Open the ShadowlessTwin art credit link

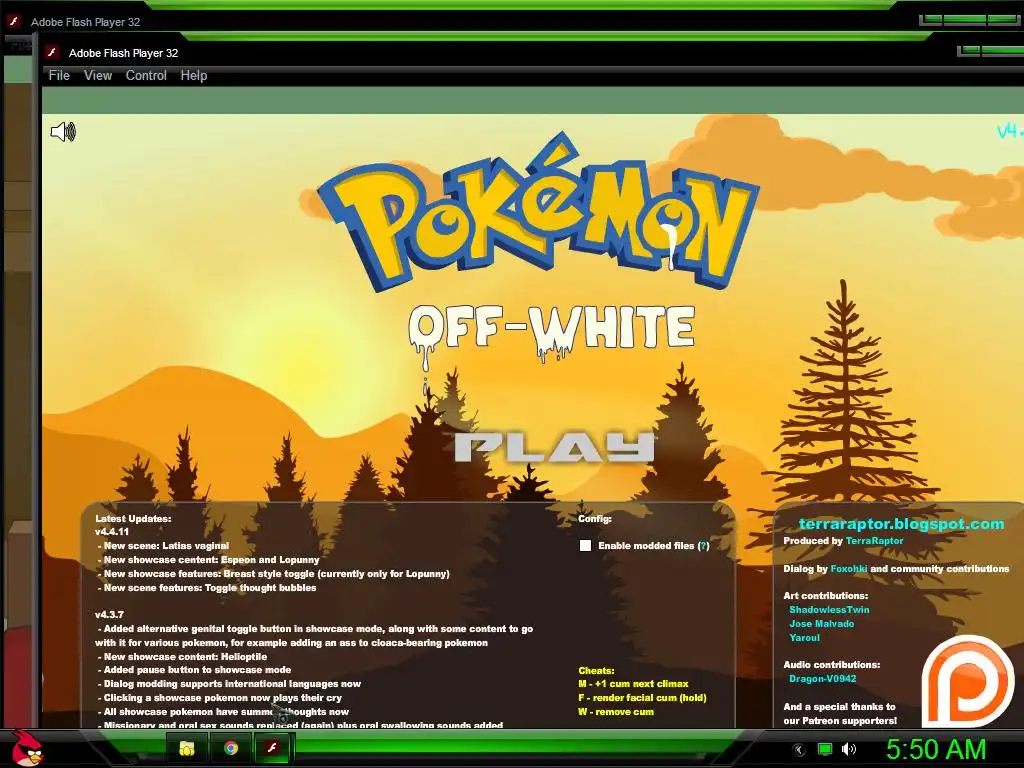829,610
